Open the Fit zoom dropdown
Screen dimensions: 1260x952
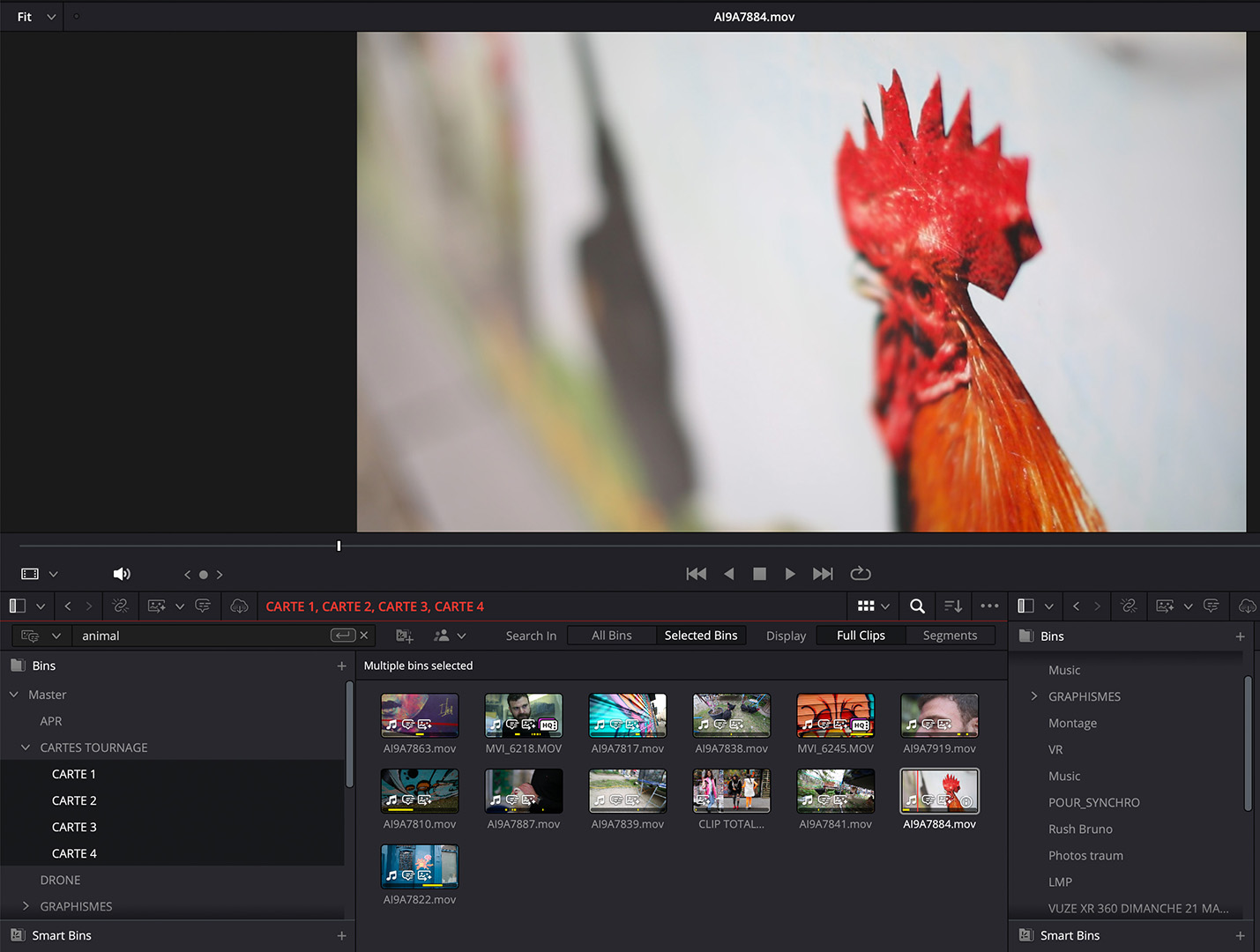[36, 17]
